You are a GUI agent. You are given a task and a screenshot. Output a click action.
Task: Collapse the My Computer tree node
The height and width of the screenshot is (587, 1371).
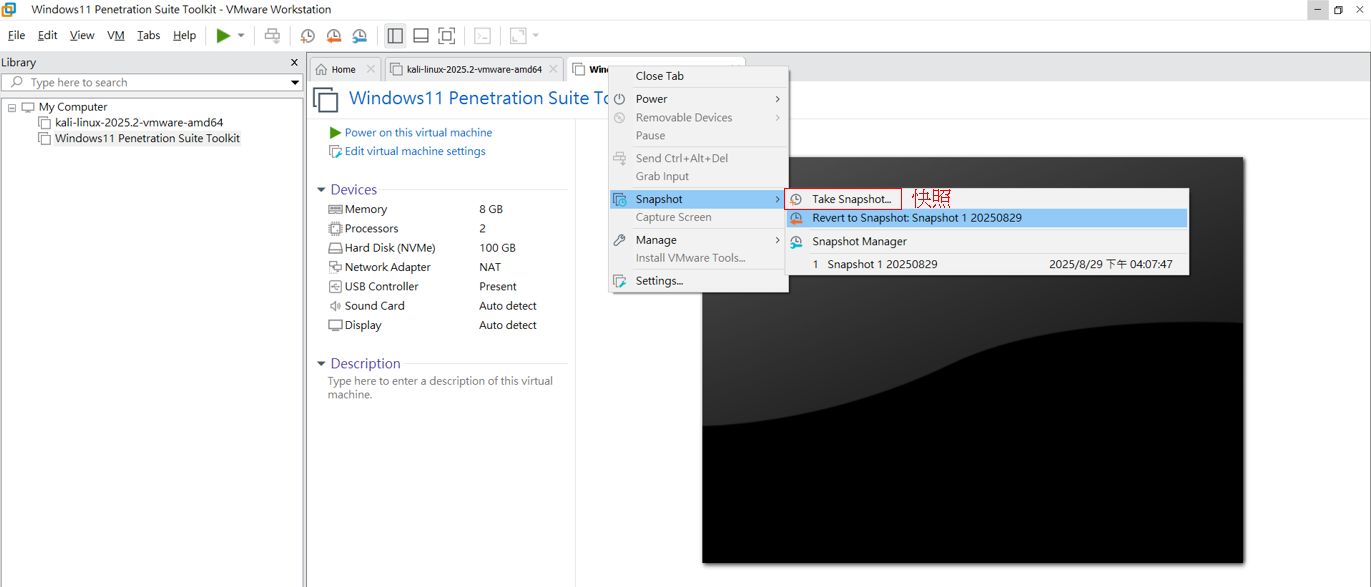12,107
